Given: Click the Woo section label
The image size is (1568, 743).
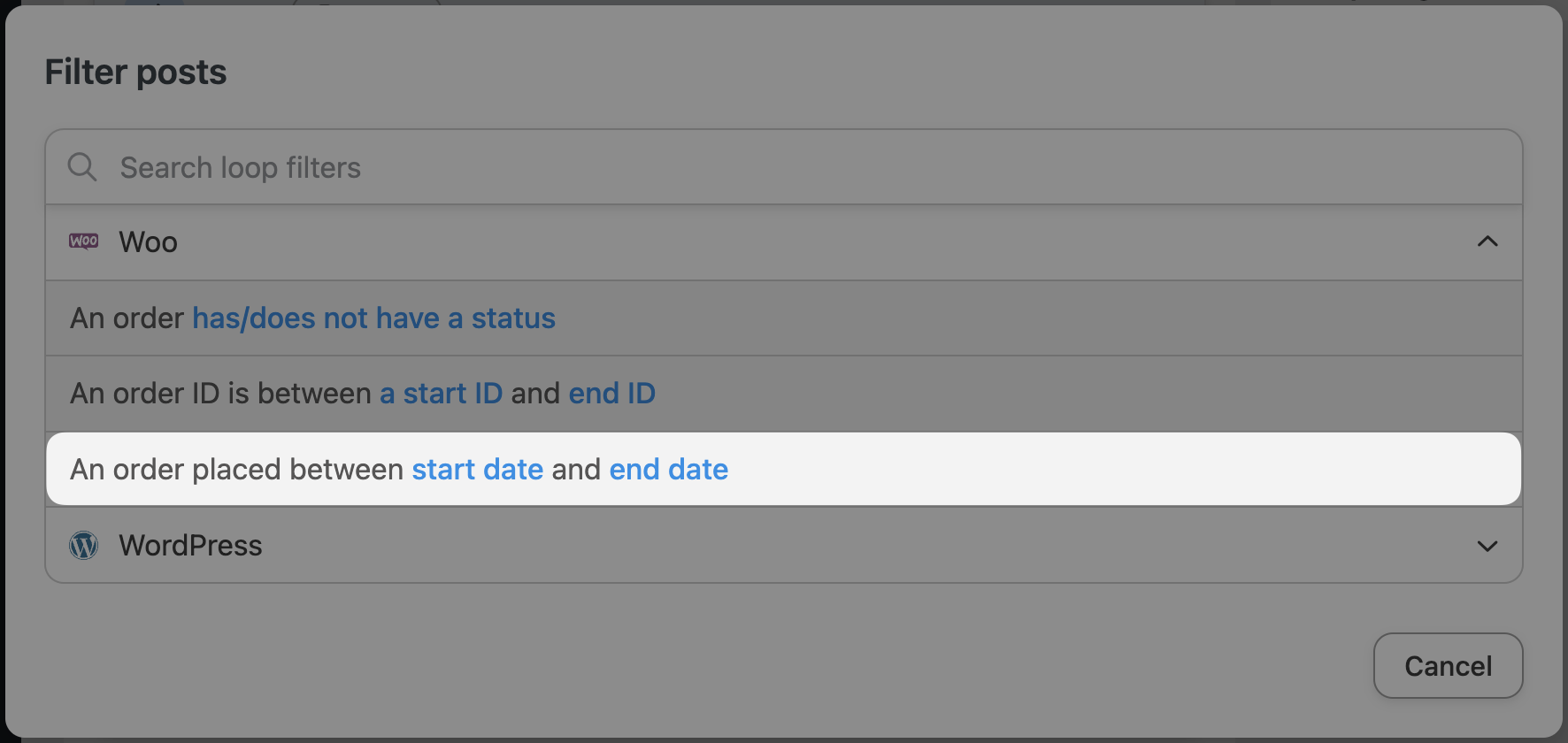Looking at the screenshot, I should tap(149, 242).
